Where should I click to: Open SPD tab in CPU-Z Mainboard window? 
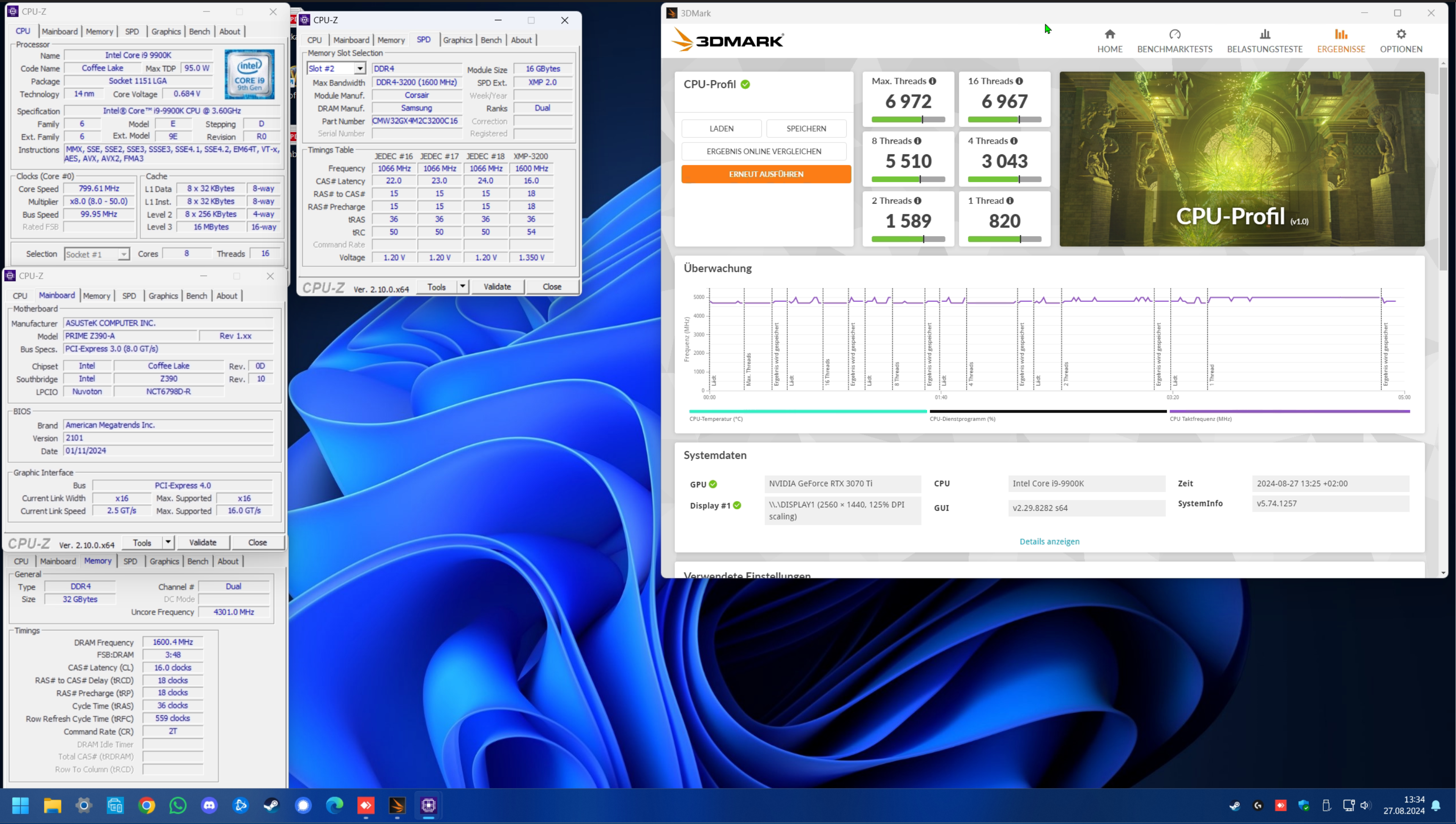[x=129, y=296]
